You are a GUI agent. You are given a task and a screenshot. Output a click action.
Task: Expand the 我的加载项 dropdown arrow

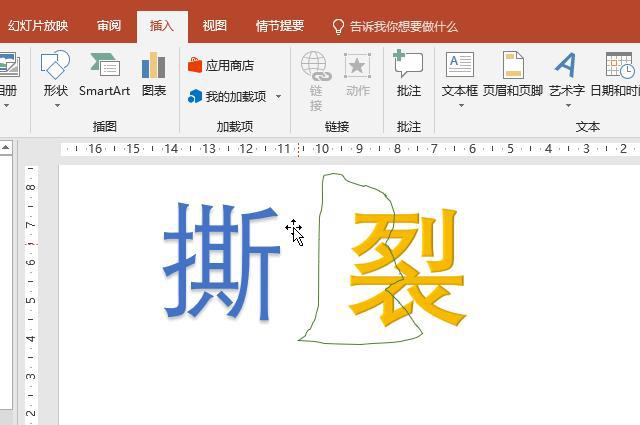pos(278,97)
